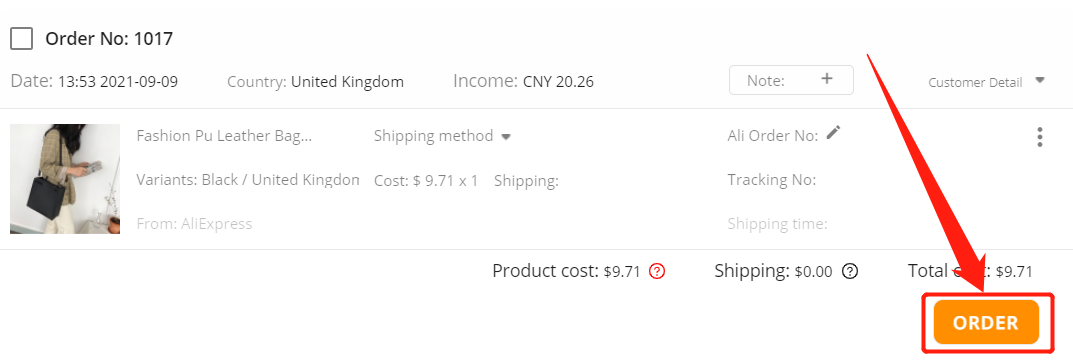Click the Tracking No field

771,180
